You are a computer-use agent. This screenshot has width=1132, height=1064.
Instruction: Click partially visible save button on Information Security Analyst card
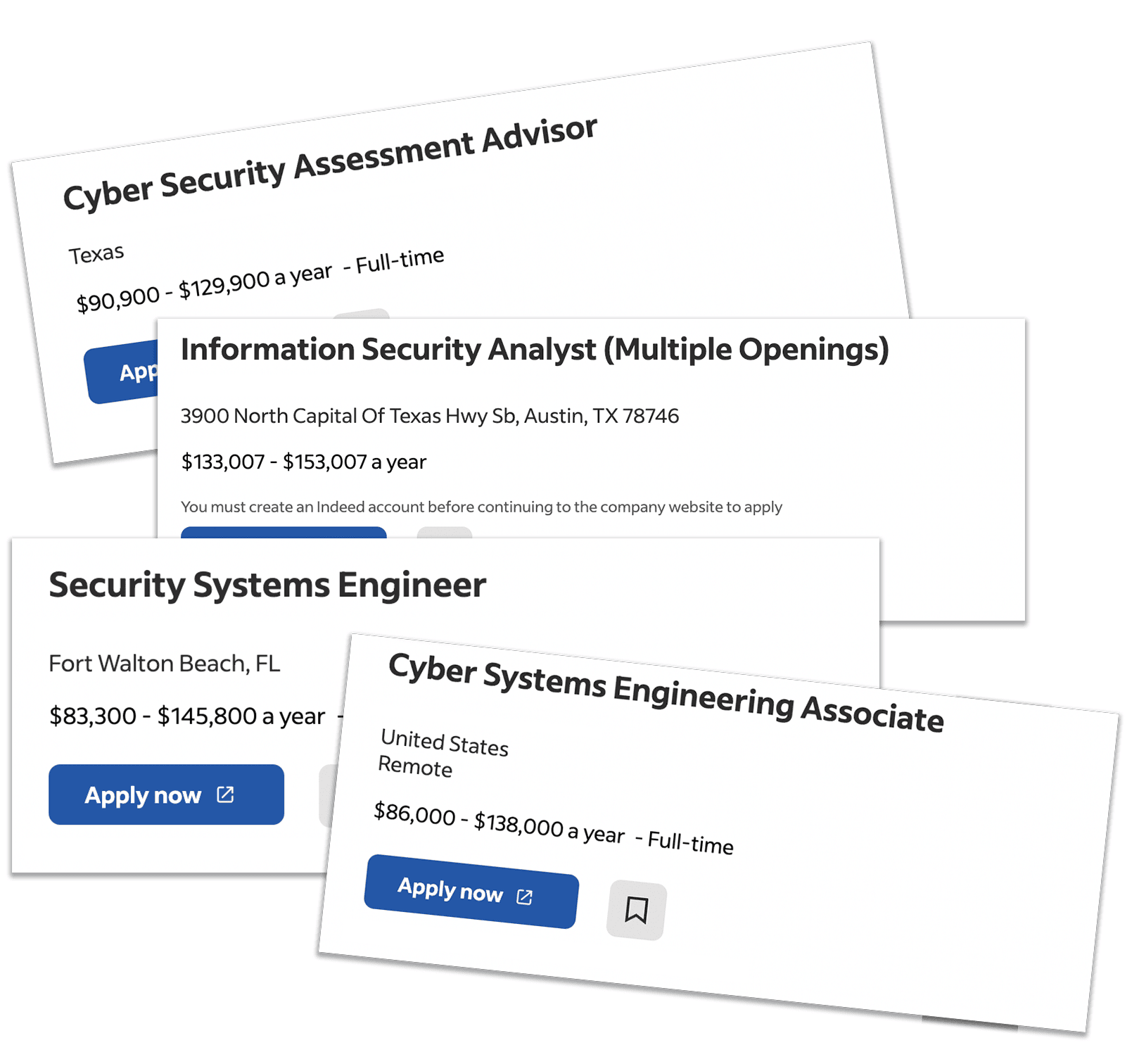tap(444, 533)
